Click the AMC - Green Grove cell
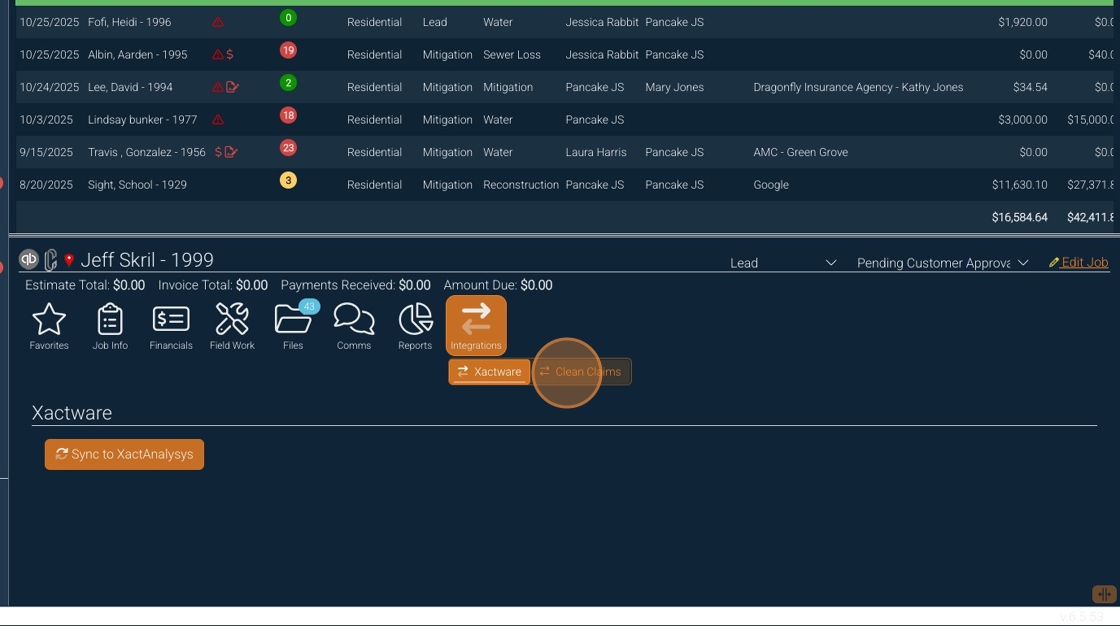1120x626 pixels. pos(801,152)
